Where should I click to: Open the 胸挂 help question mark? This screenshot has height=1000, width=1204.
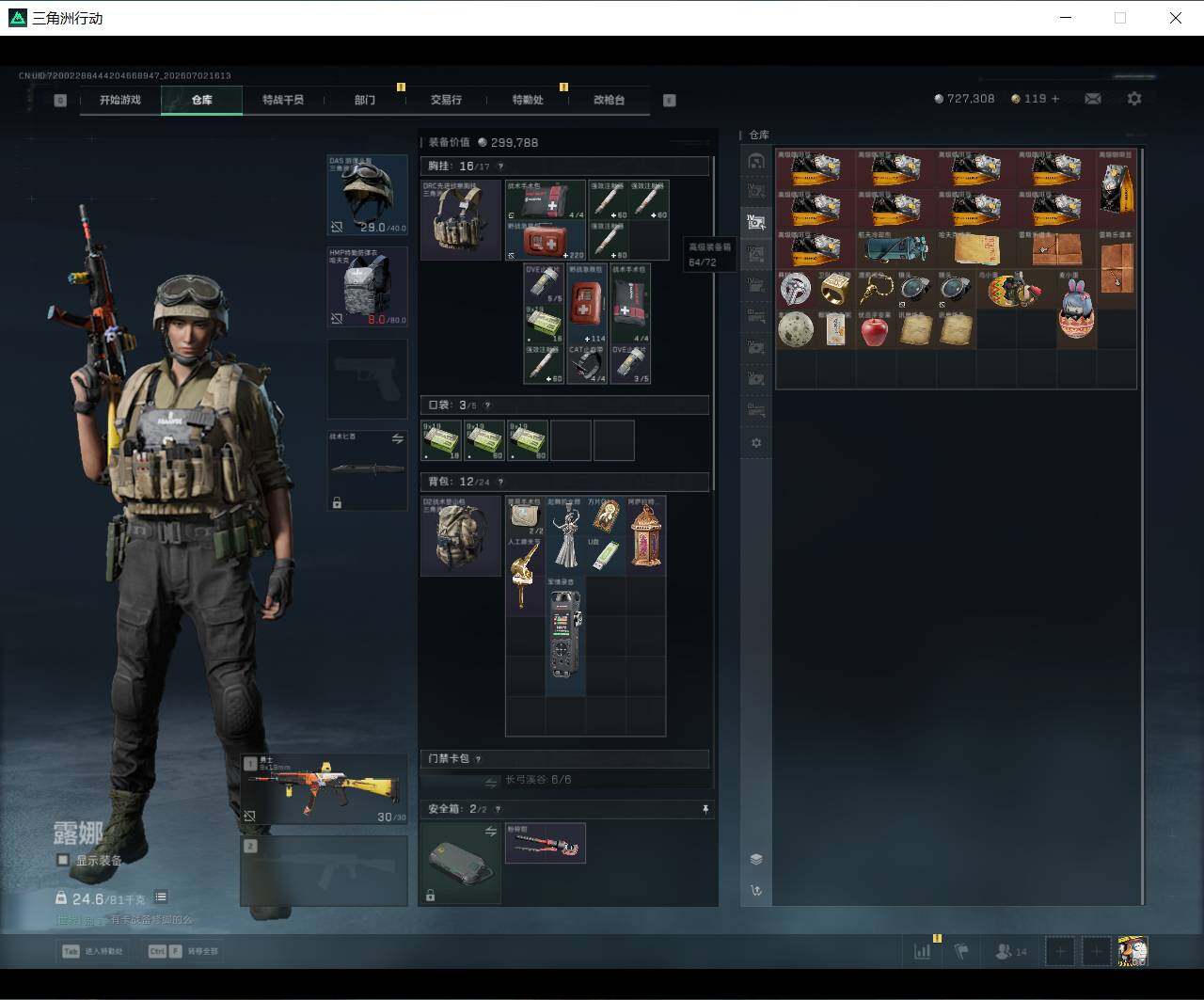(500, 167)
